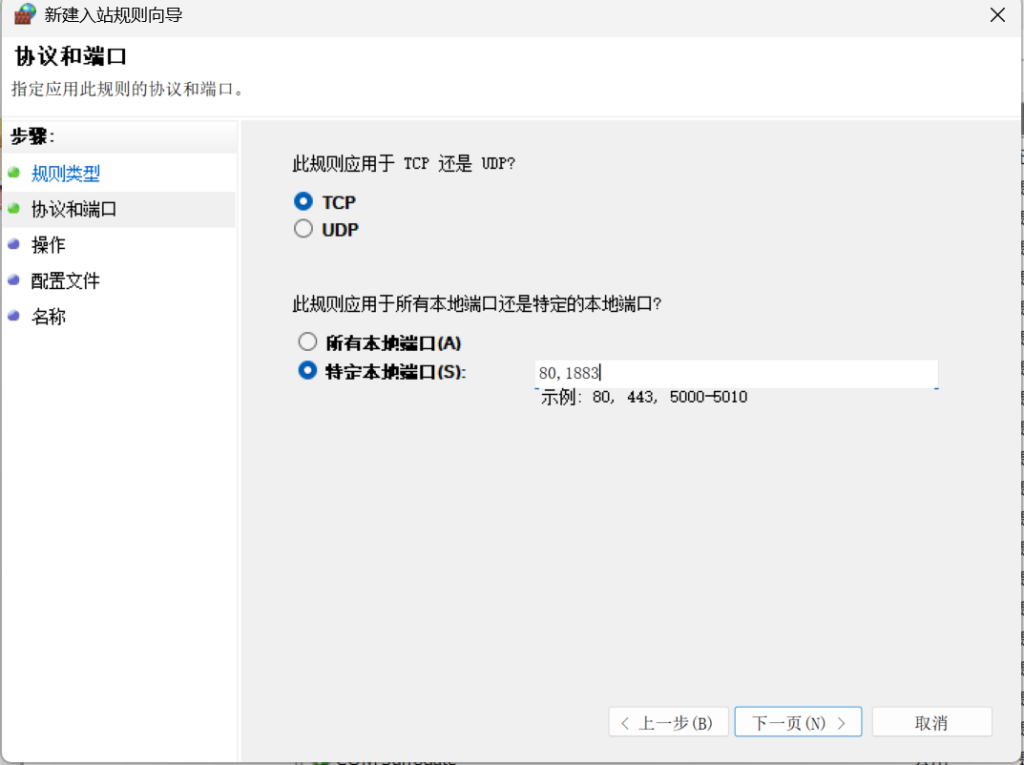
Task: Choose the UDP protocol radio button
Action: pos(303,229)
